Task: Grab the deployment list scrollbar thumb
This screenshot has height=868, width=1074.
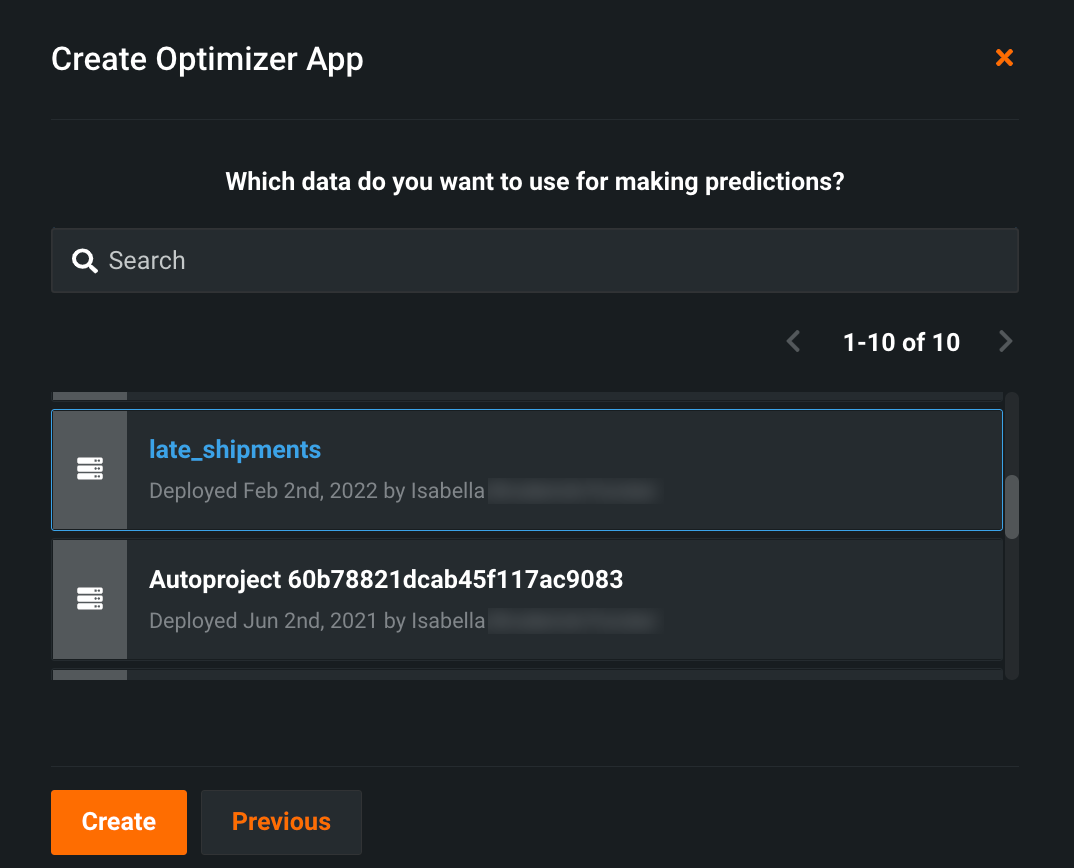Action: tap(1012, 506)
